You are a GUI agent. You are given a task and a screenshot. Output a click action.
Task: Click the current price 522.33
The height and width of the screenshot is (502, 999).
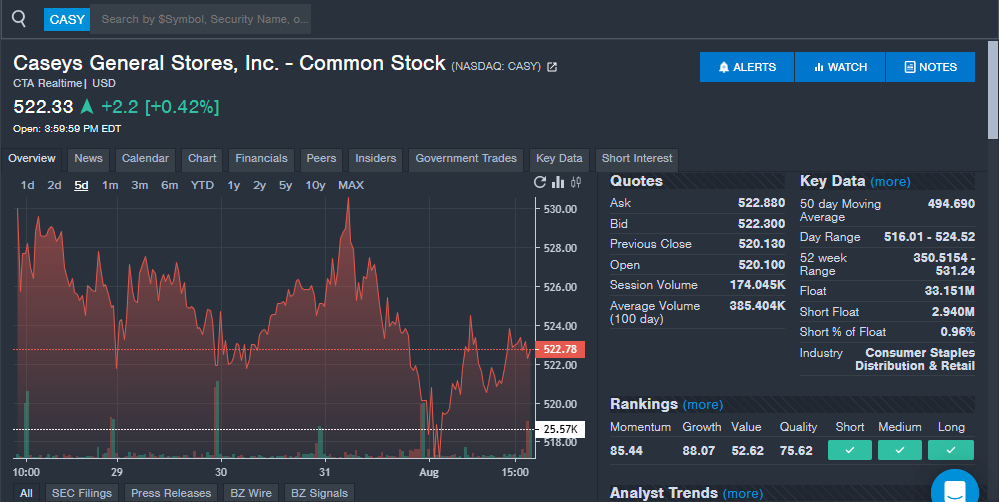(x=43, y=106)
